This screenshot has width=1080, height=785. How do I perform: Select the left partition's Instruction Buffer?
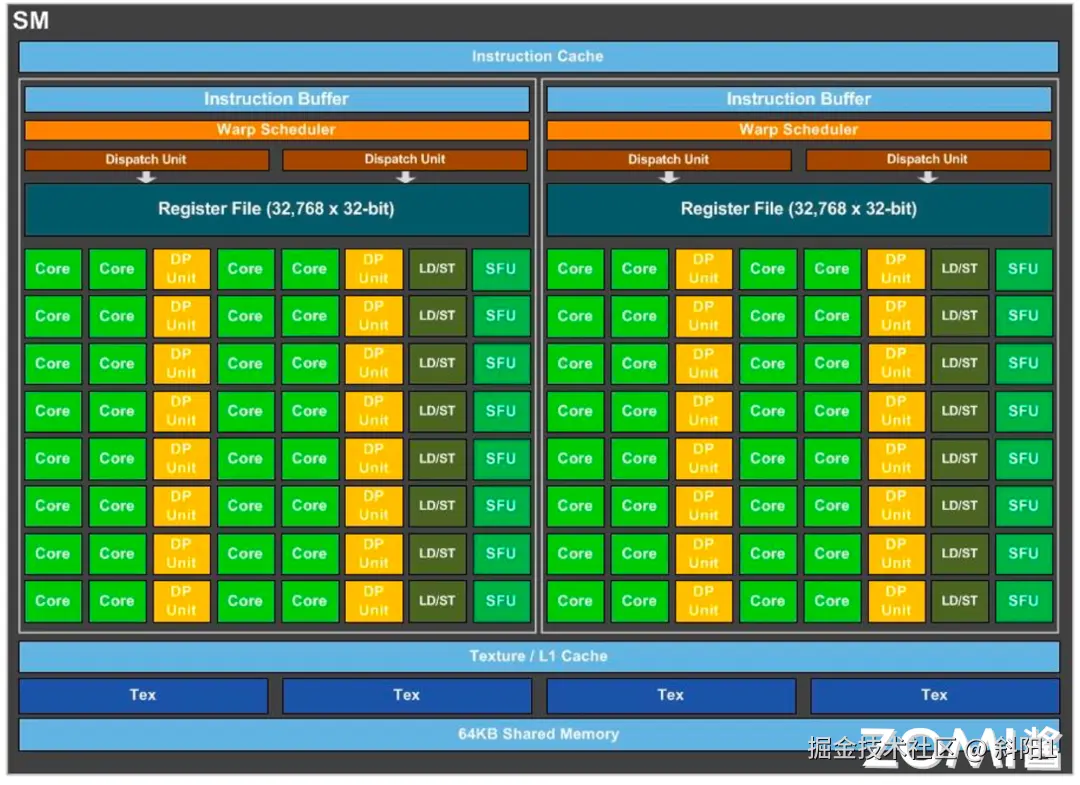pos(276,99)
